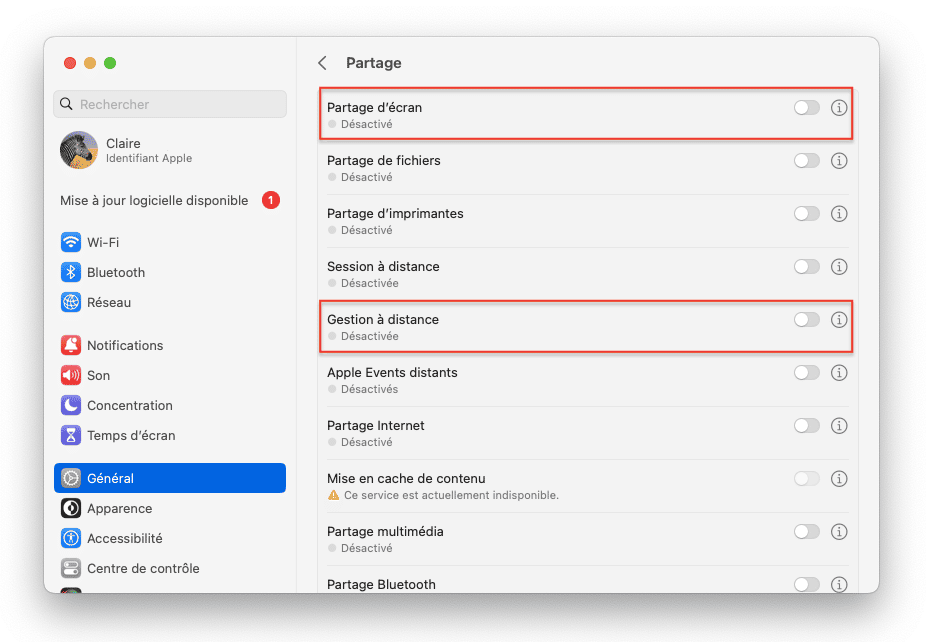Click the Son speaker icon
This screenshot has height=642, width=926.
pos(71,375)
